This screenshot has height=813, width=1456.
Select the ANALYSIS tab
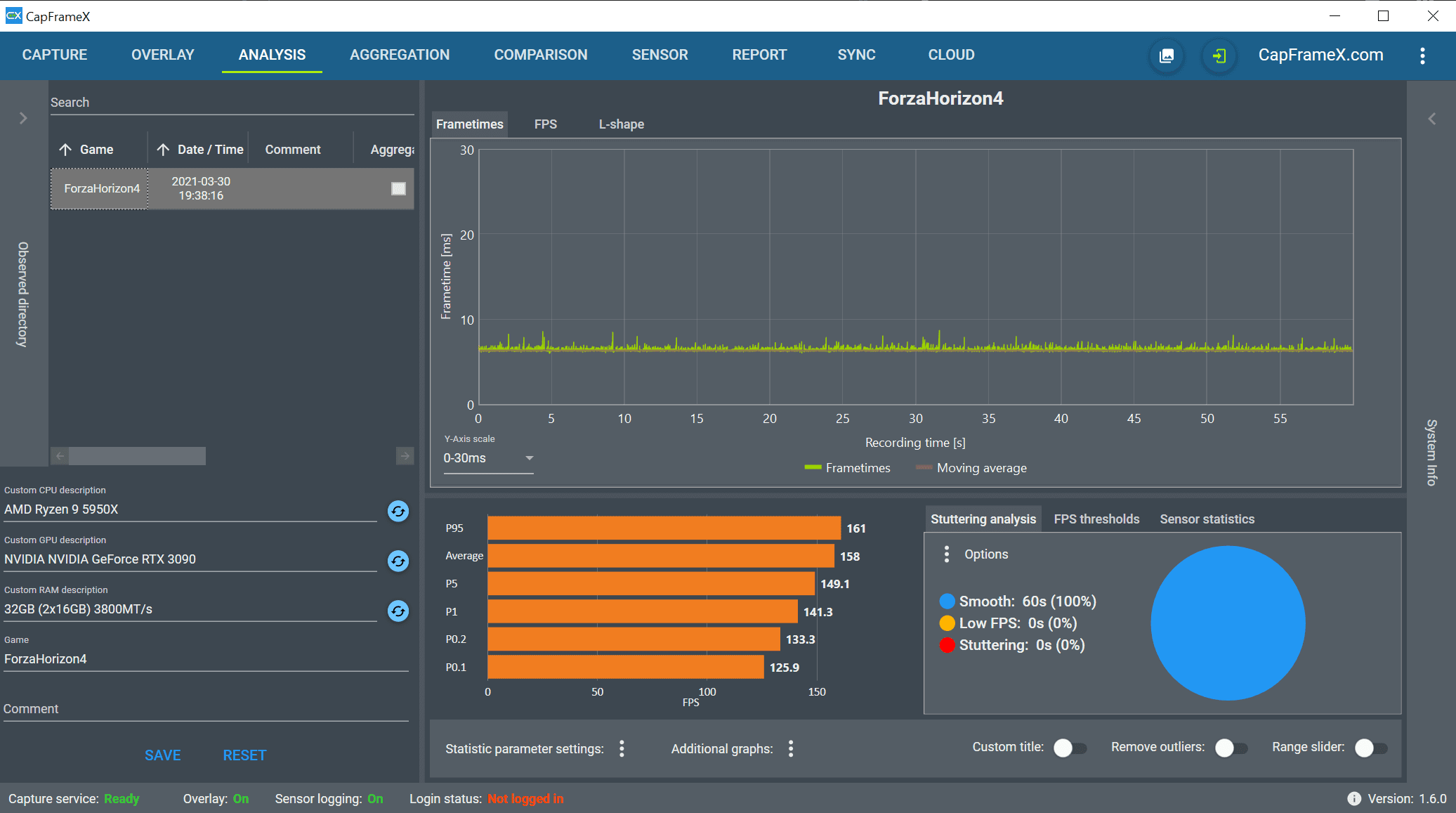[x=272, y=55]
